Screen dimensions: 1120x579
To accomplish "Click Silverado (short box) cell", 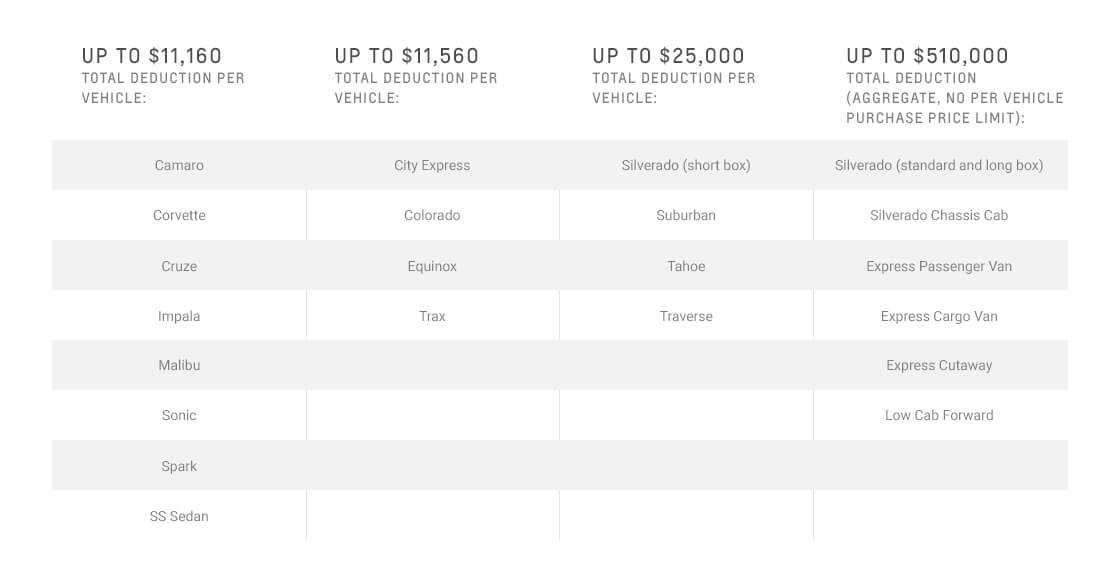I will [686, 166].
